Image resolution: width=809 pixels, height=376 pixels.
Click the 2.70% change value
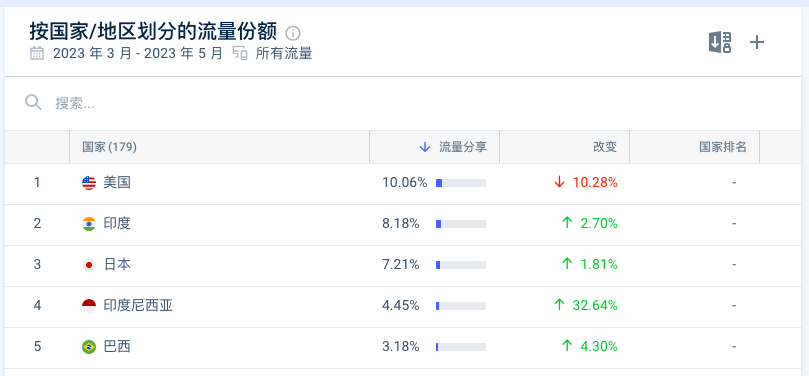tap(599, 223)
